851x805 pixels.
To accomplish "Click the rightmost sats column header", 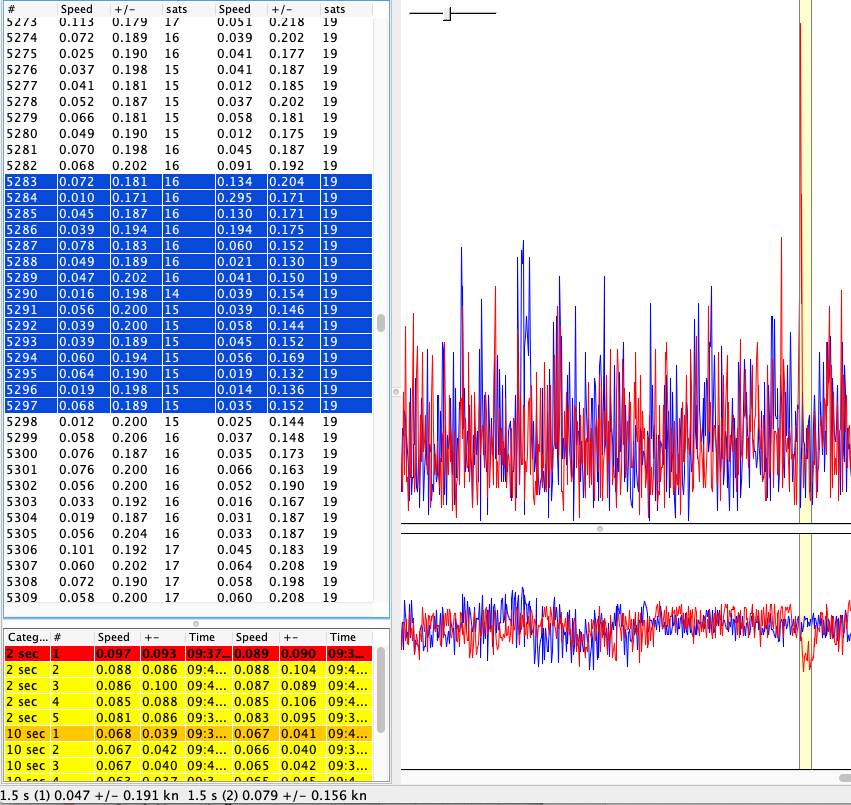I will [x=334, y=8].
